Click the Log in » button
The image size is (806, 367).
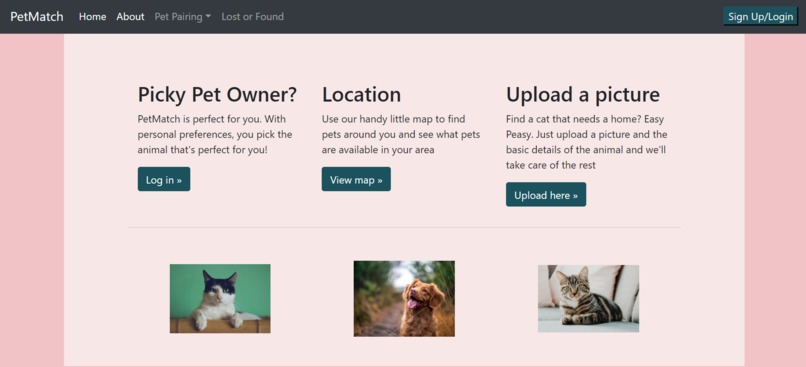[x=164, y=179]
